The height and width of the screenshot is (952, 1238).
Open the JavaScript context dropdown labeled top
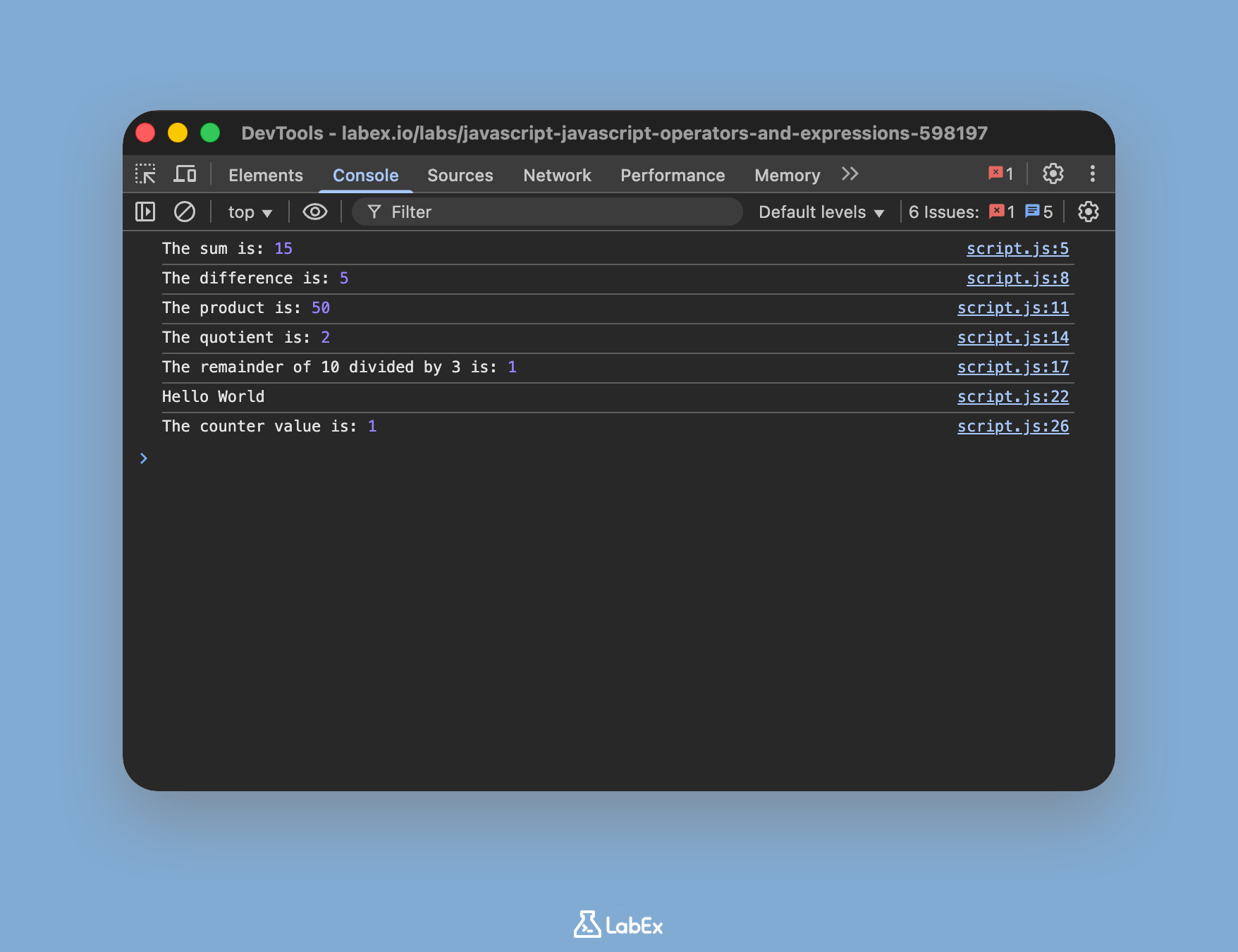tap(248, 212)
